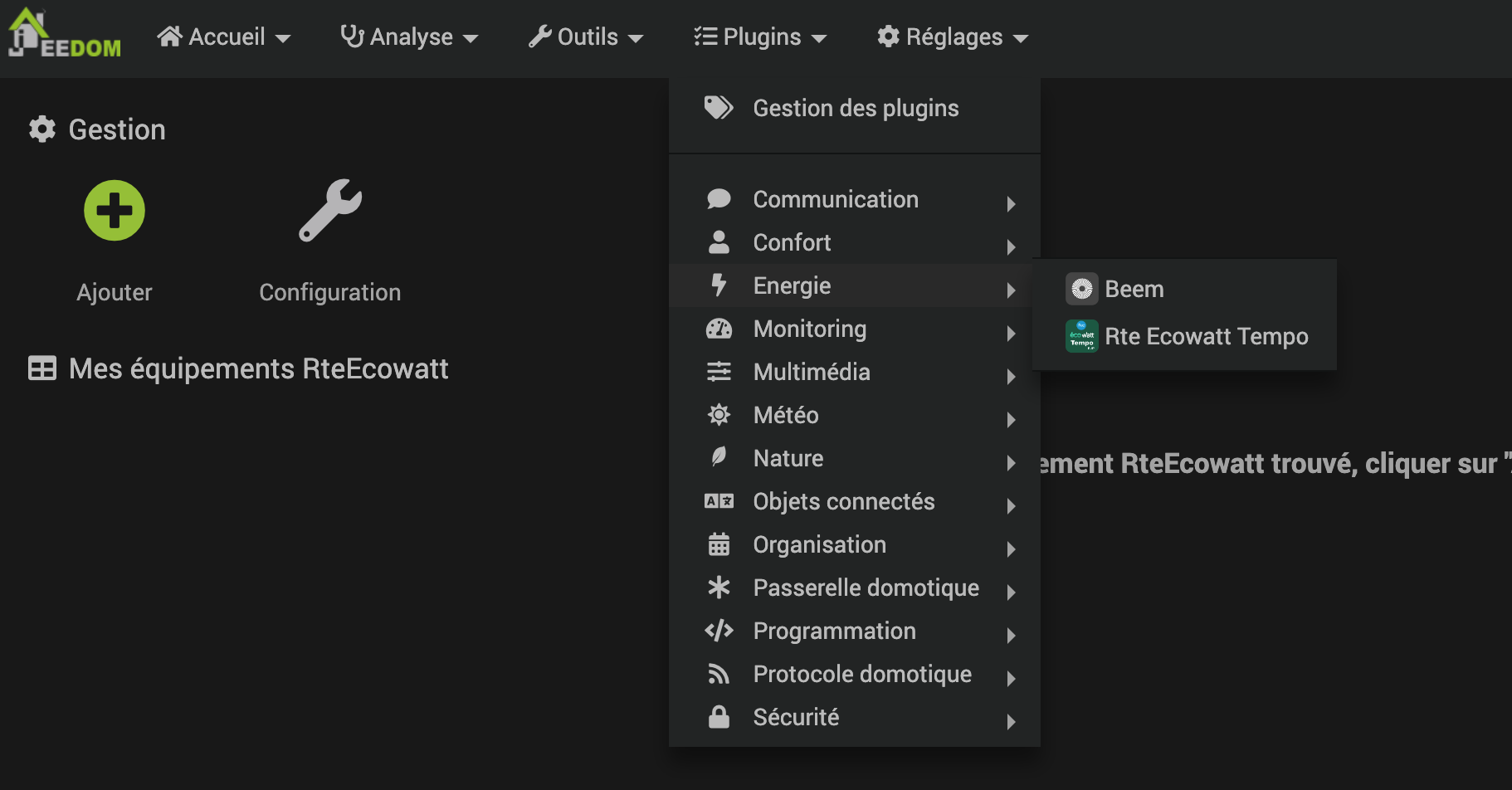Screen dimensions: 1512x790
Task: Click the Outils dropdown caret
Action: [636, 39]
